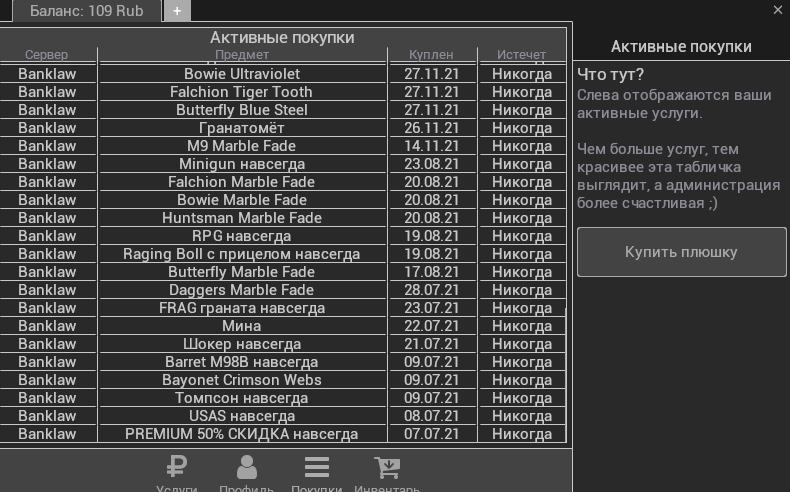Select the Bowie Marble Fade item
Image resolution: width=790 pixels, height=492 pixels.
[x=242, y=200]
